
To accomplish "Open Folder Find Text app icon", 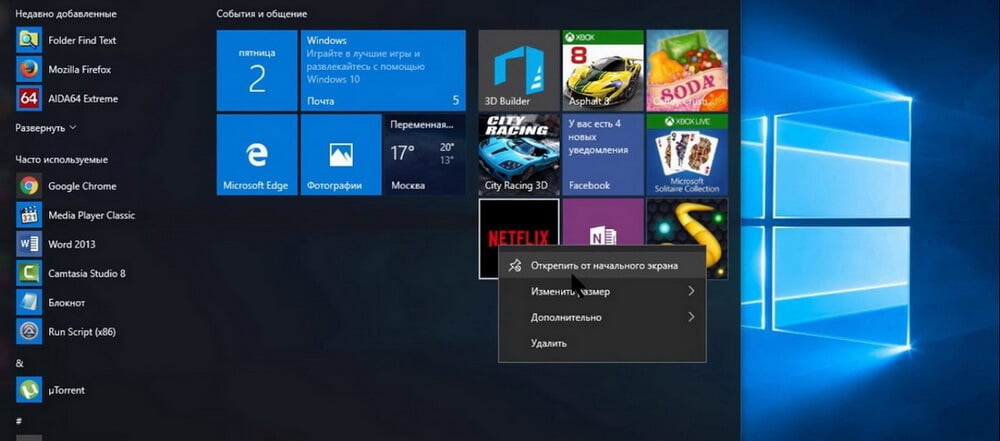I will (x=29, y=40).
